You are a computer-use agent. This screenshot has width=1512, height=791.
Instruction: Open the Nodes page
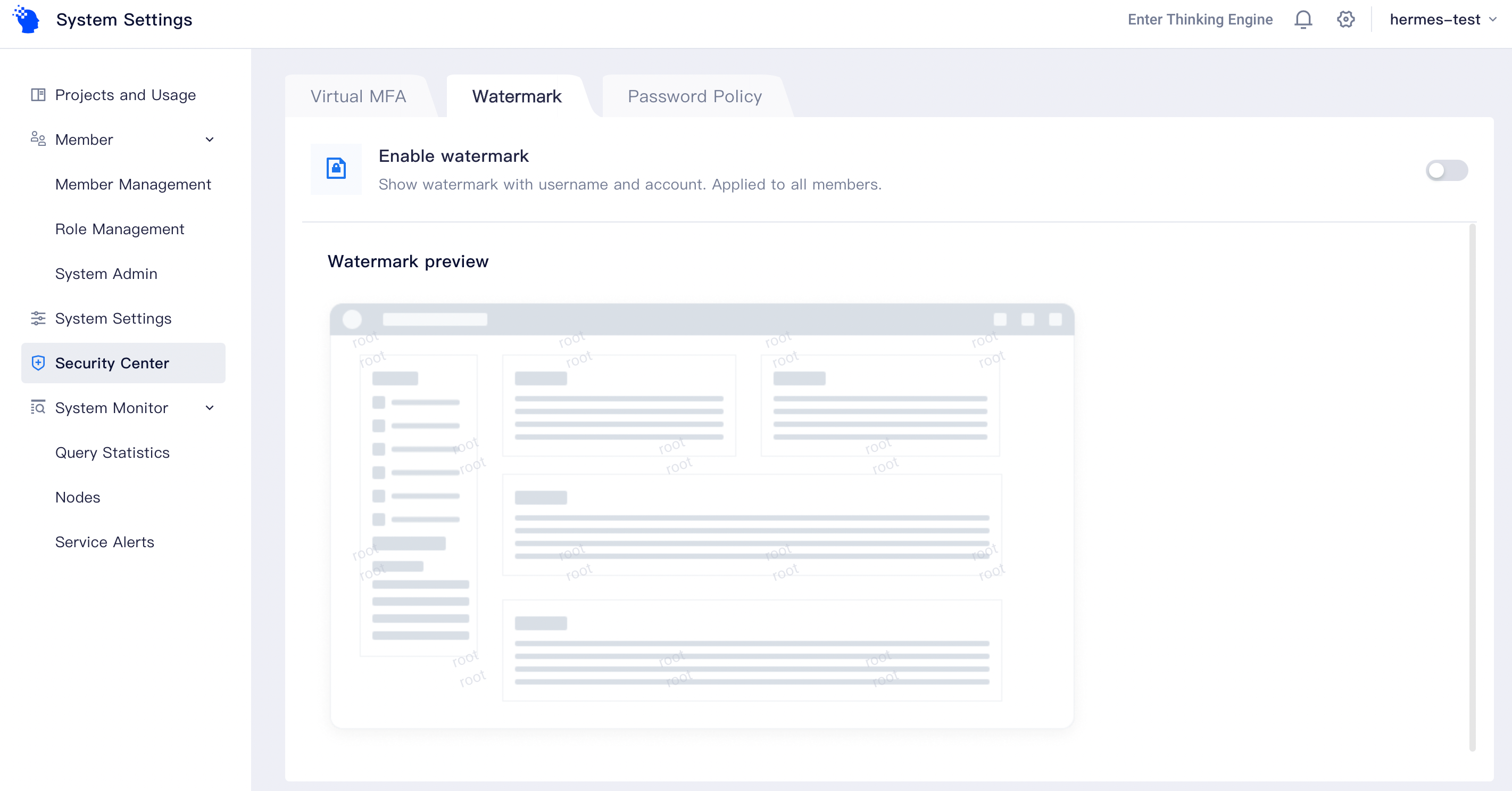tap(78, 497)
